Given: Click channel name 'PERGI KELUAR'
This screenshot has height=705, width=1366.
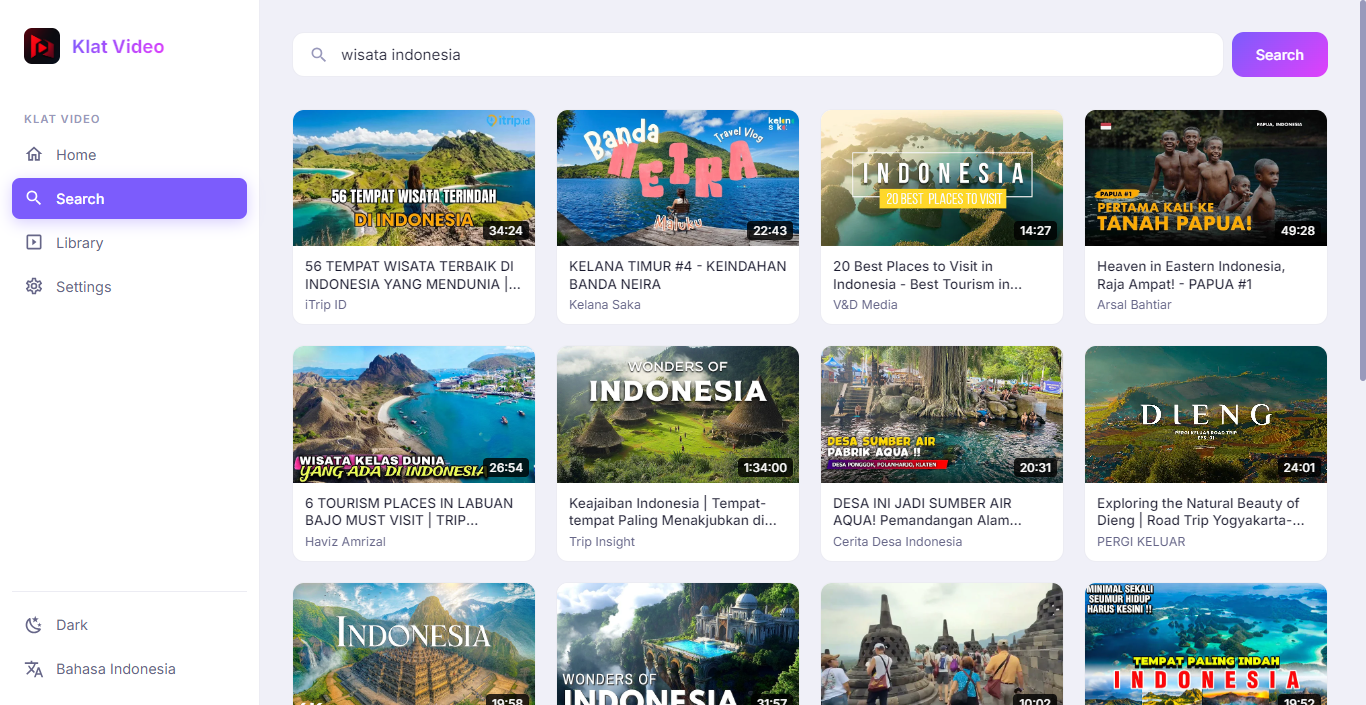Looking at the screenshot, I should (x=1141, y=542).
